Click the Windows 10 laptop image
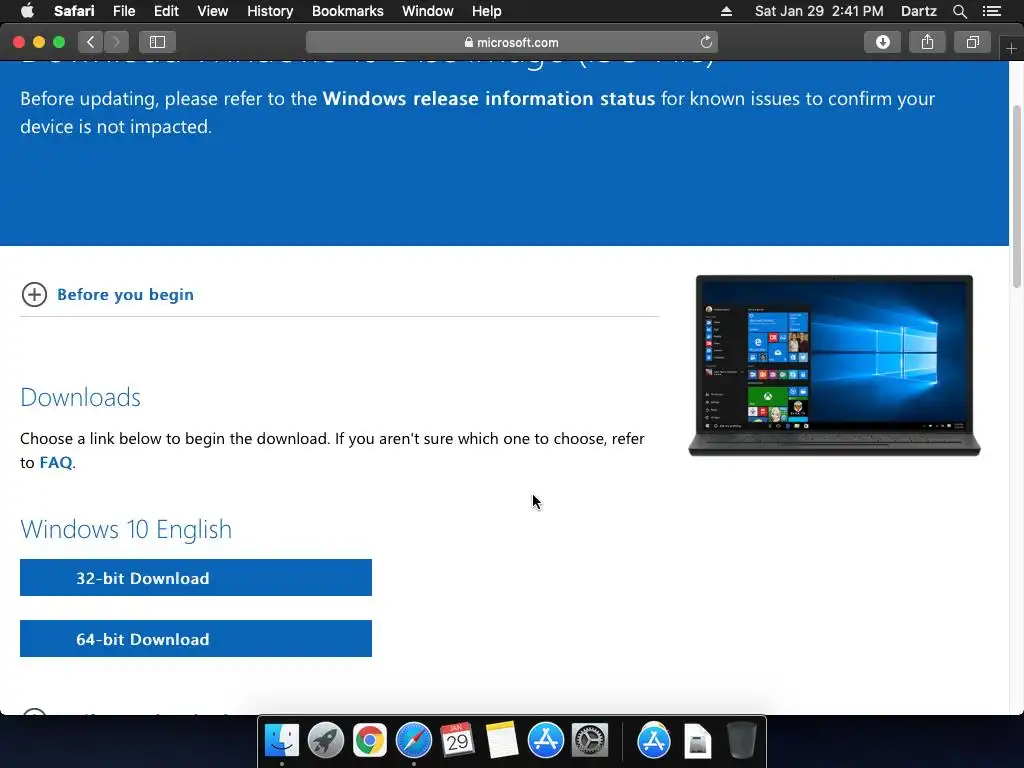The height and width of the screenshot is (768, 1024). (835, 366)
